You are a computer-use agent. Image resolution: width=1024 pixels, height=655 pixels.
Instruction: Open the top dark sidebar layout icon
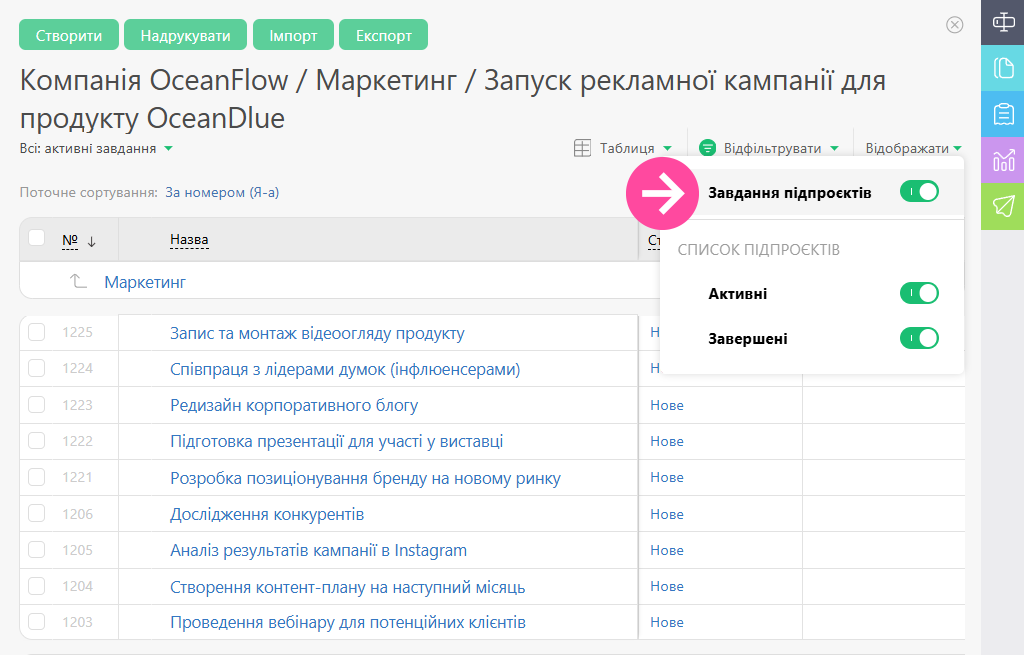[1003, 22]
